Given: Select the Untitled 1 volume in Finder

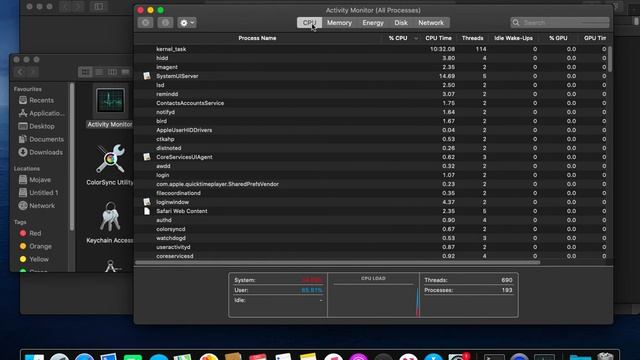Looking at the screenshot, I should [x=39, y=193].
